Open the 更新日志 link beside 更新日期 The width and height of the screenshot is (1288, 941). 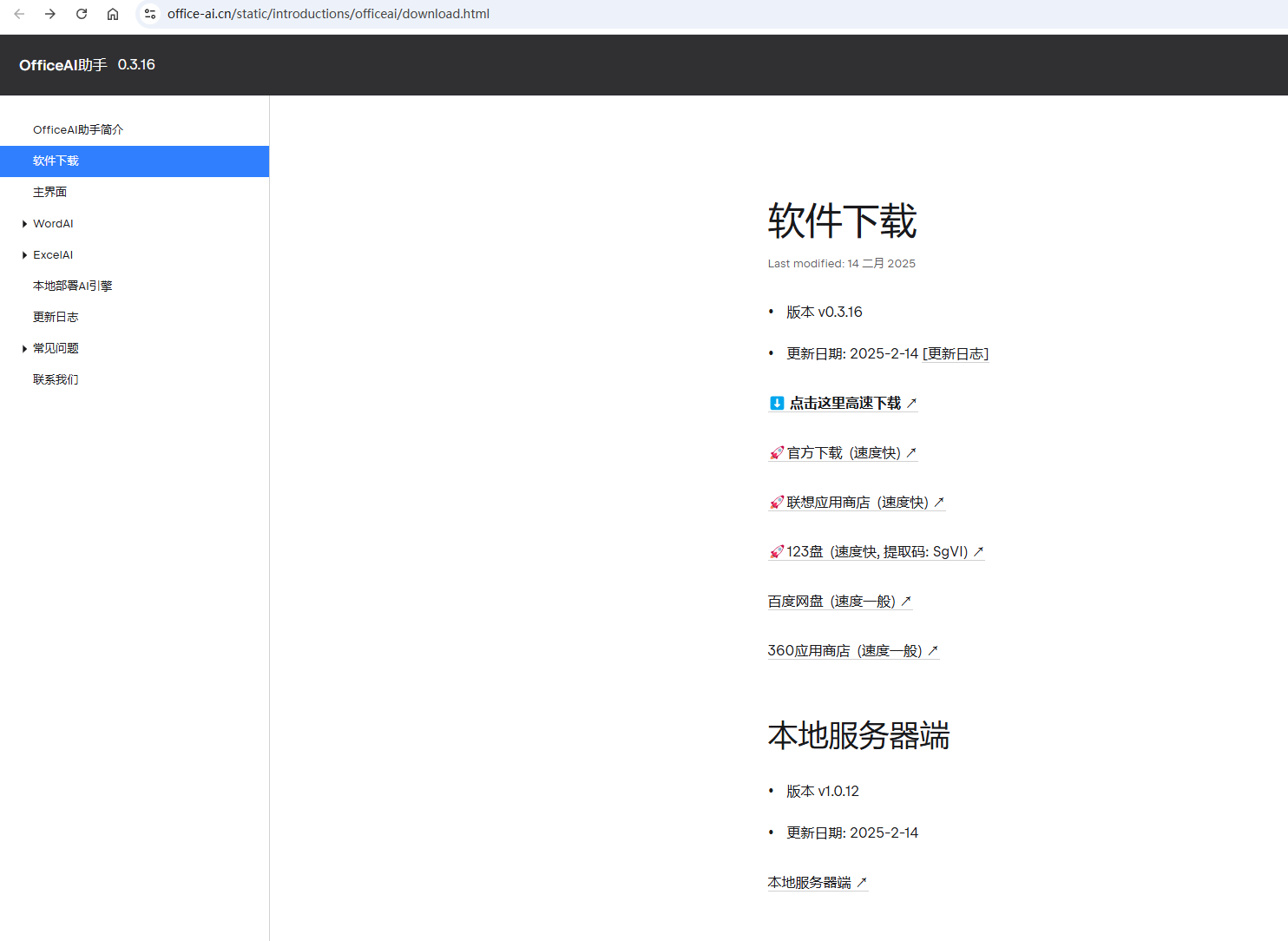pos(956,353)
